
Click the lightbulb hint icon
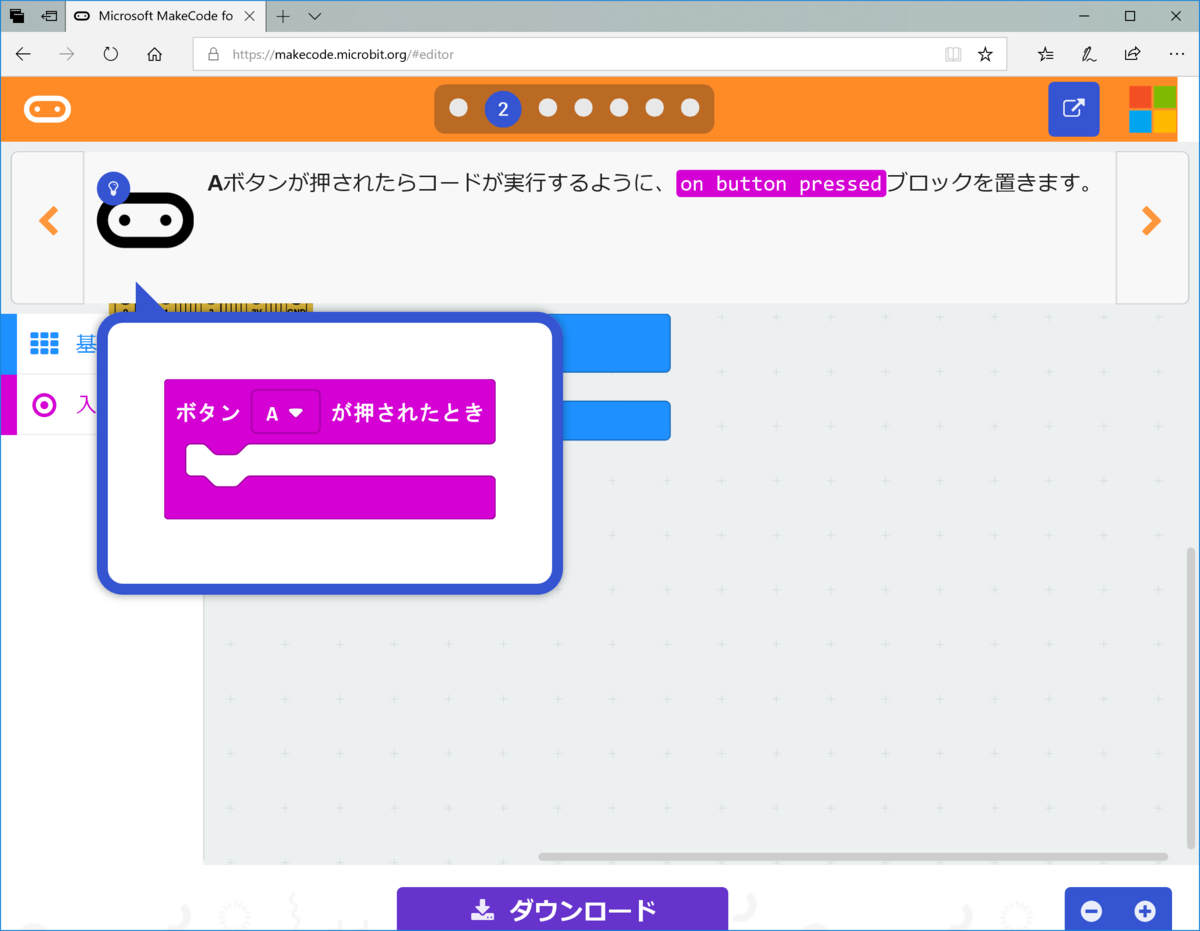(x=114, y=187)
